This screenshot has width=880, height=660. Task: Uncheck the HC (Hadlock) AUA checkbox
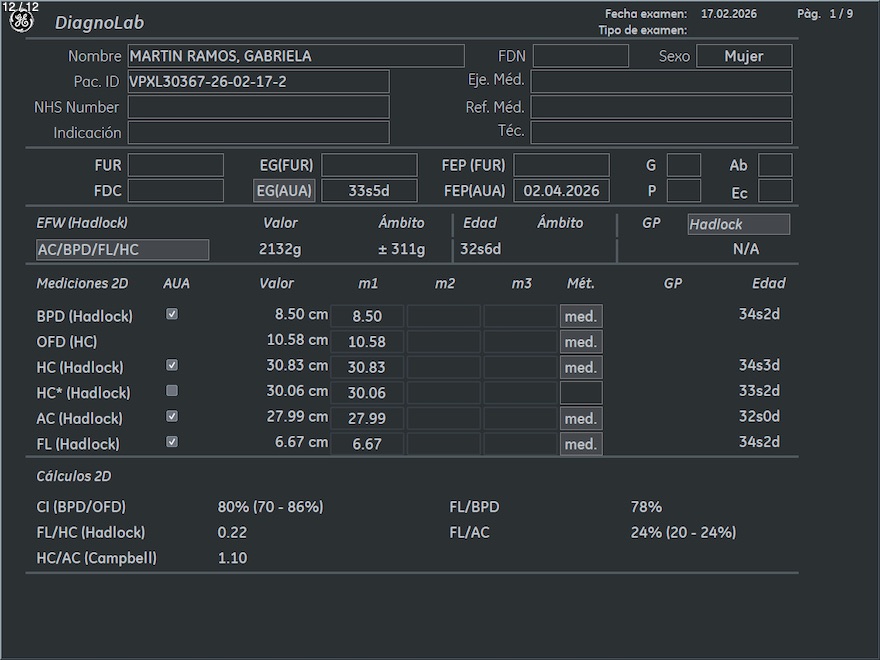(172, 365)
